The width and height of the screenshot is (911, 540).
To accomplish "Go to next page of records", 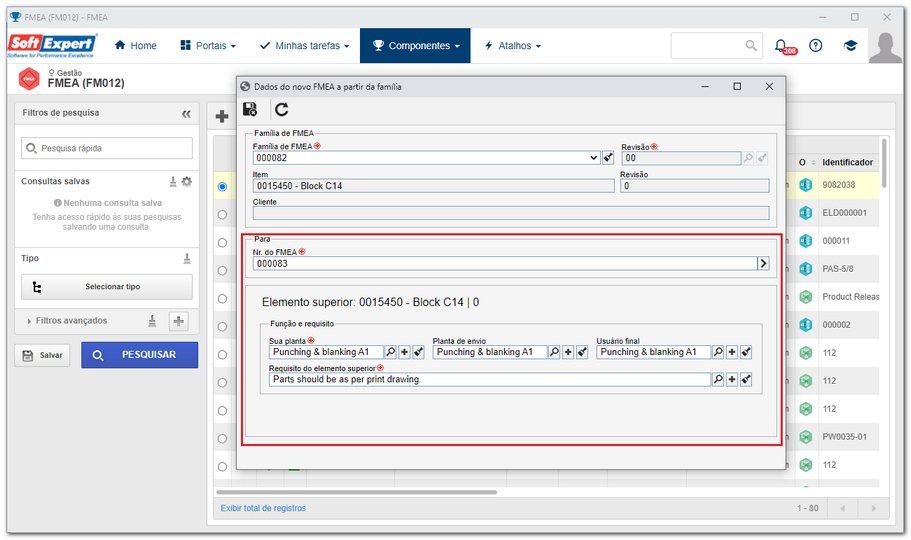I will (x=873, y=508).
